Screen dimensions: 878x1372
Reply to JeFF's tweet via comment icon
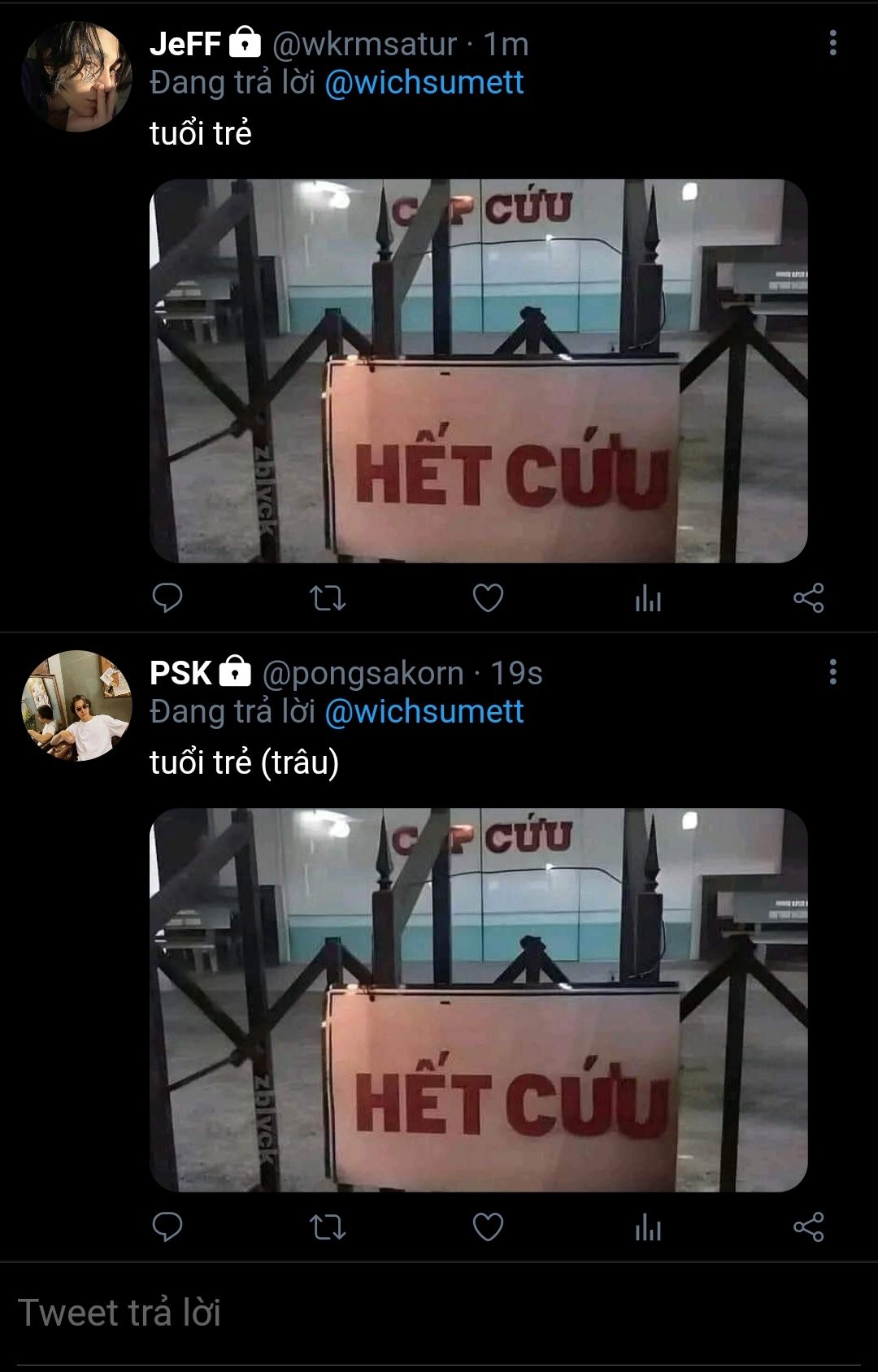point(167,598)
